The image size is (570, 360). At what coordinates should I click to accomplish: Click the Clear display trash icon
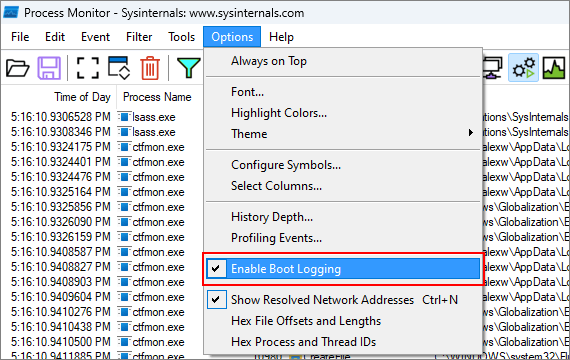click(150, 68)
